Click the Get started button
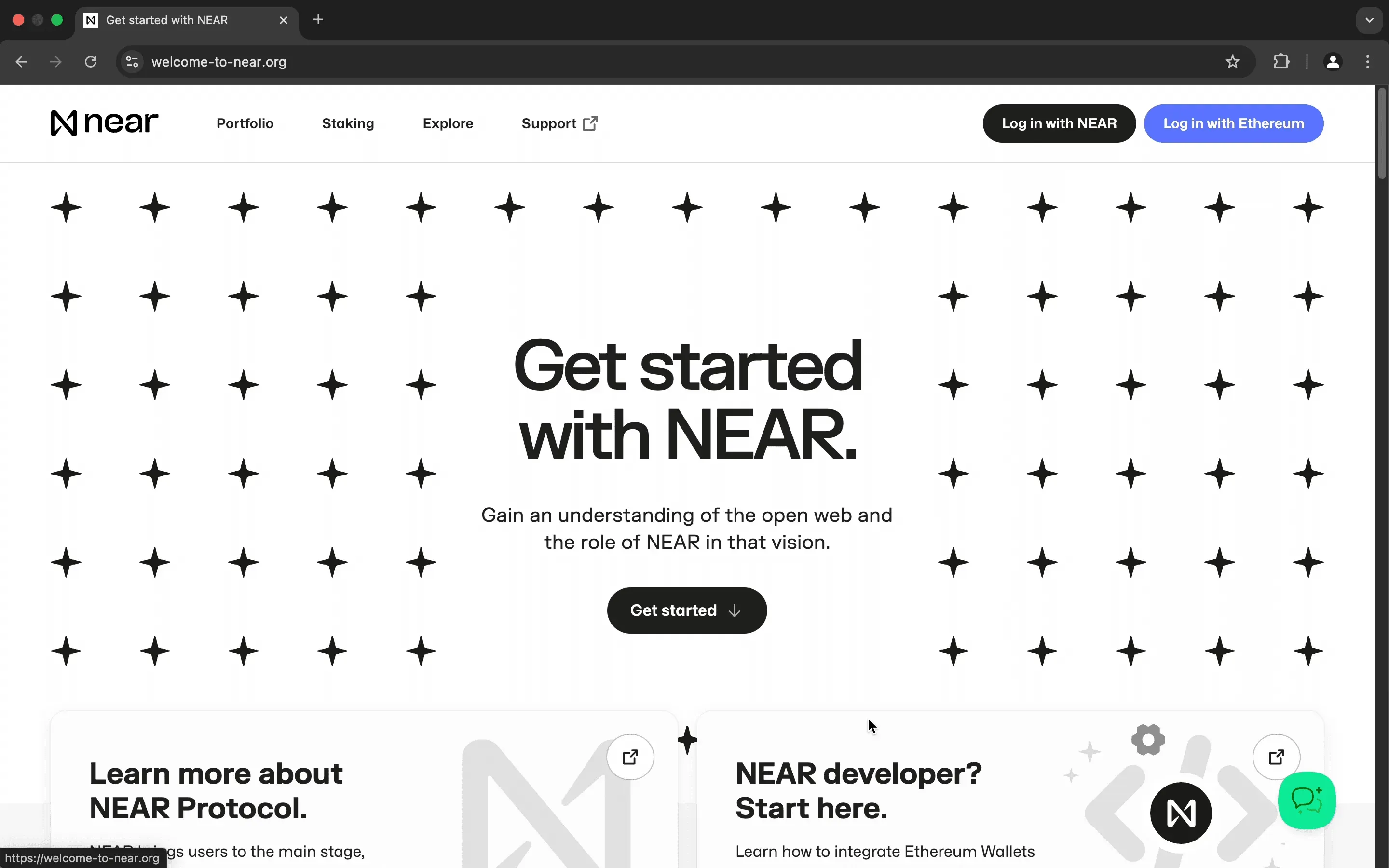1389x868 pixels. (x=686, y=610)
